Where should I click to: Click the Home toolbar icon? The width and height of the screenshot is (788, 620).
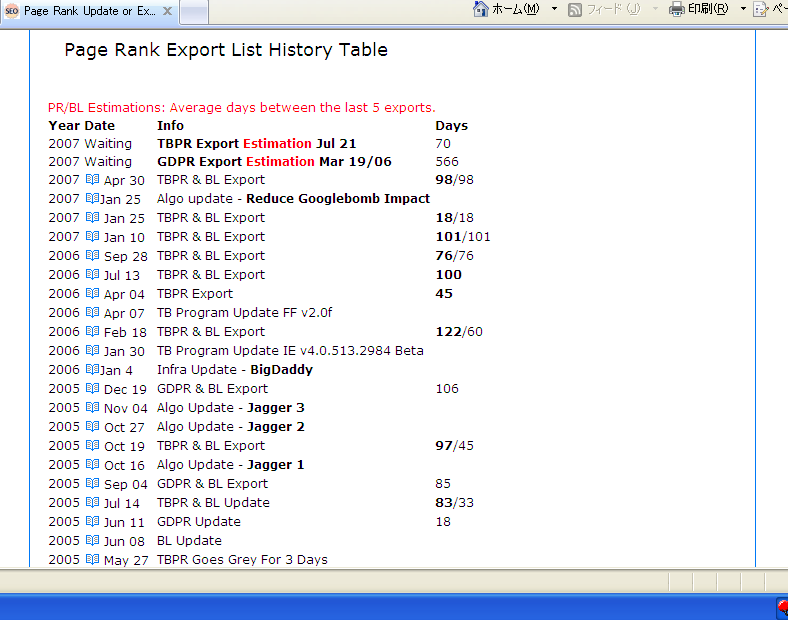[x=481, y=9]
